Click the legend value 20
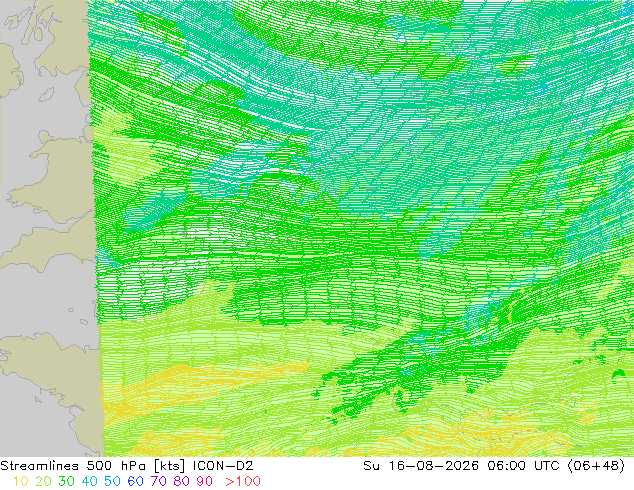Viewport: 634px width, 490px height. (x=43, y=481)
